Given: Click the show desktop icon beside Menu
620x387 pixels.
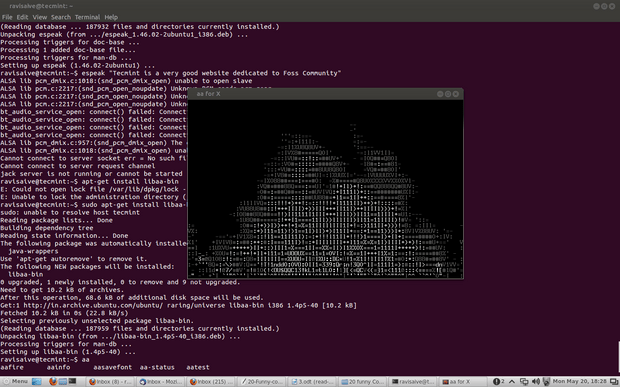Looking at the screenshot, I should [x=37, y=381].
